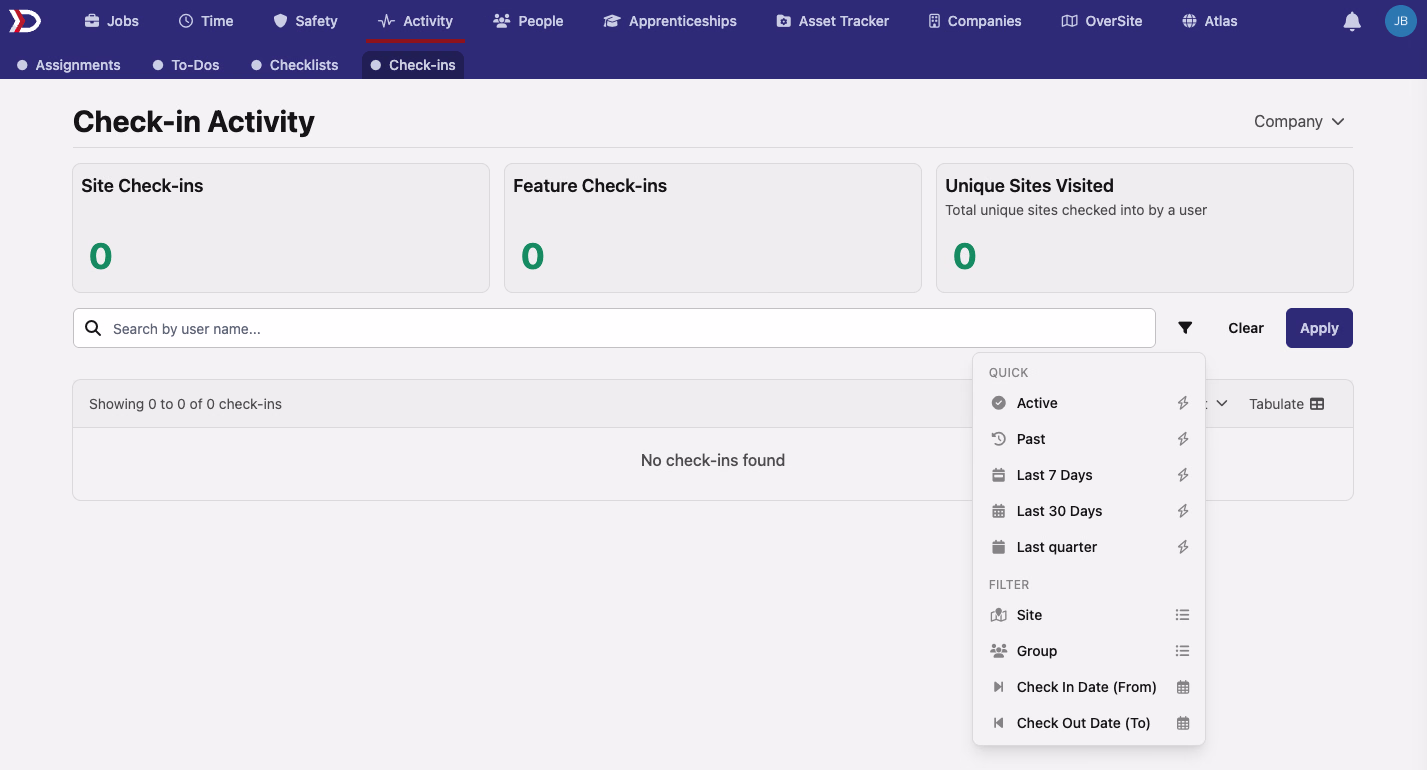Image resolution: width=1427 pixels, height=770 pixels.
Task: Choose Check Out Date (To) filter
Action: [x=1089, y=723]
